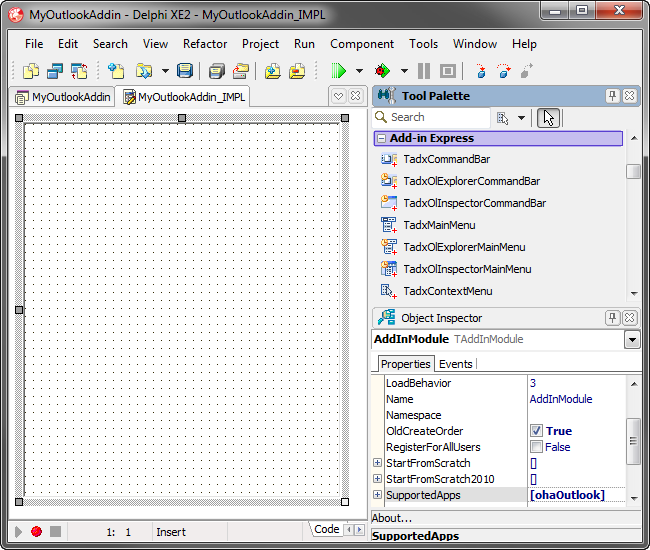Click the About... link in Object Inspector
Viewport: 650px width, 550px height.
coord(392,518)
